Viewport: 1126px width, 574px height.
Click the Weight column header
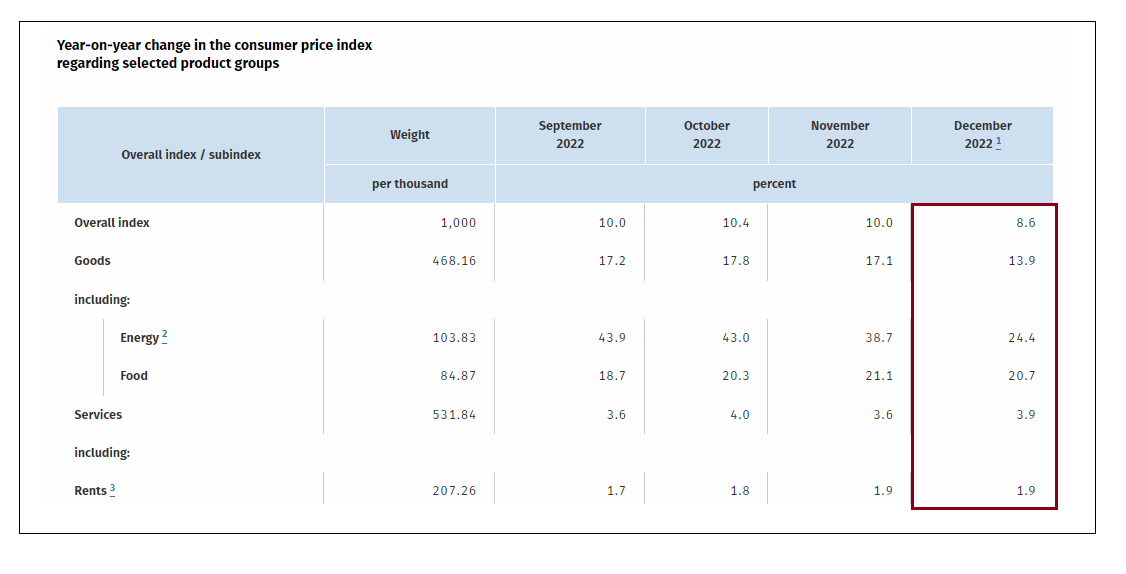(410, 135)
